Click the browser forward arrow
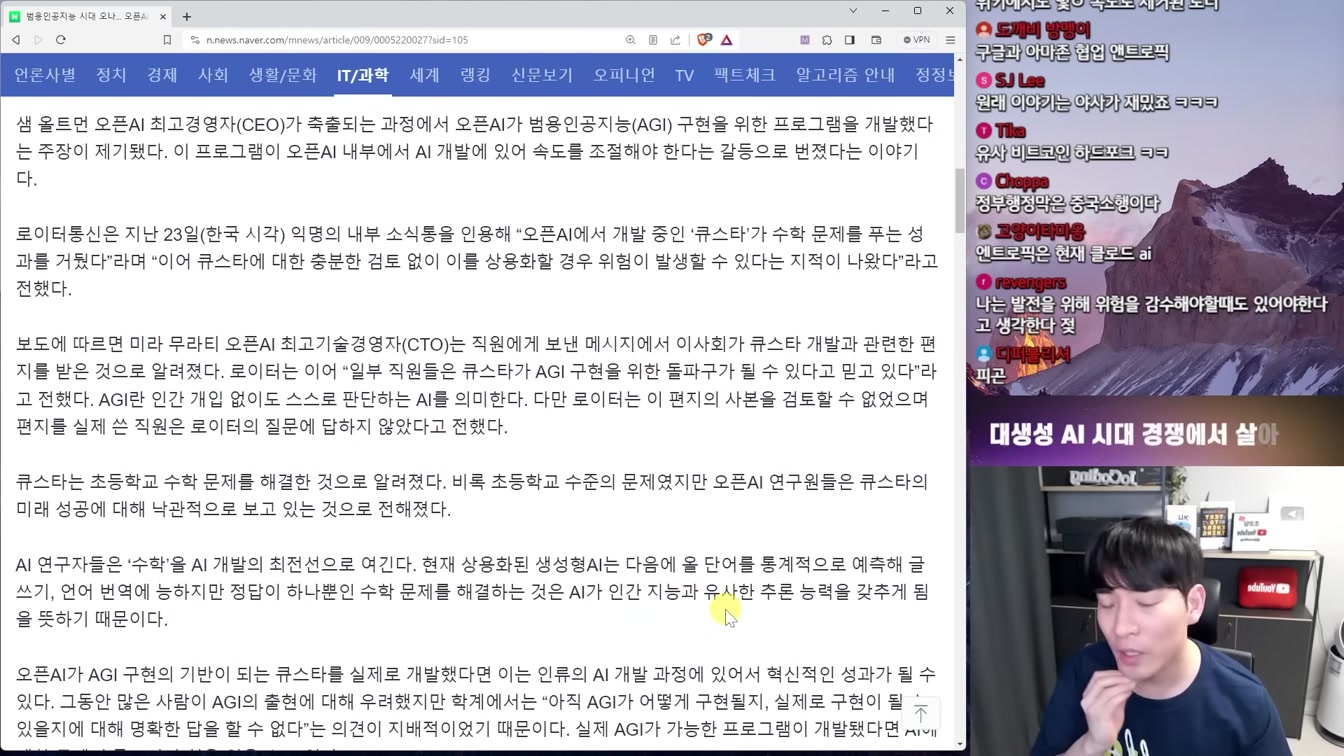This screenshot has width=1344, height=756. 38,40
